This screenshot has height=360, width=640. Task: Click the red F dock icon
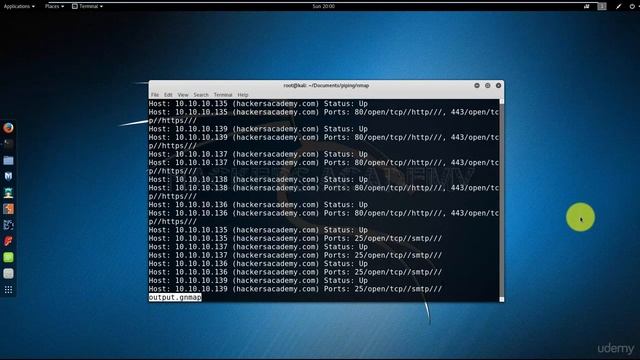pos(8,241)
